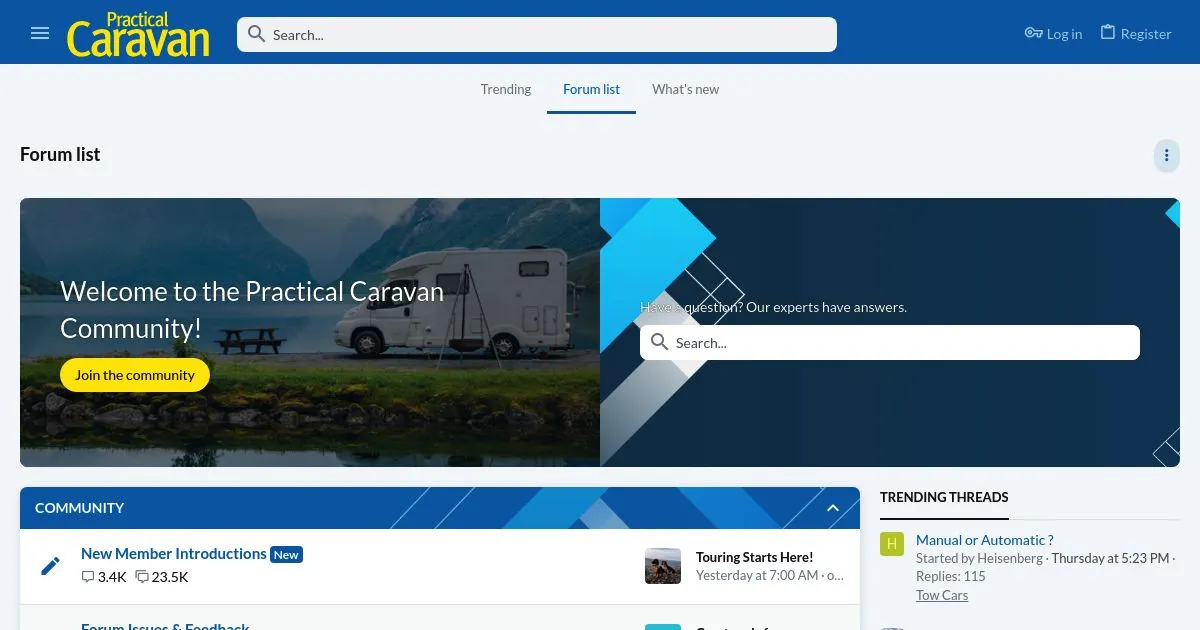Collapse the Community section
The width and height of the screenshot is (1200, 630).
click(x=833, y=508)
